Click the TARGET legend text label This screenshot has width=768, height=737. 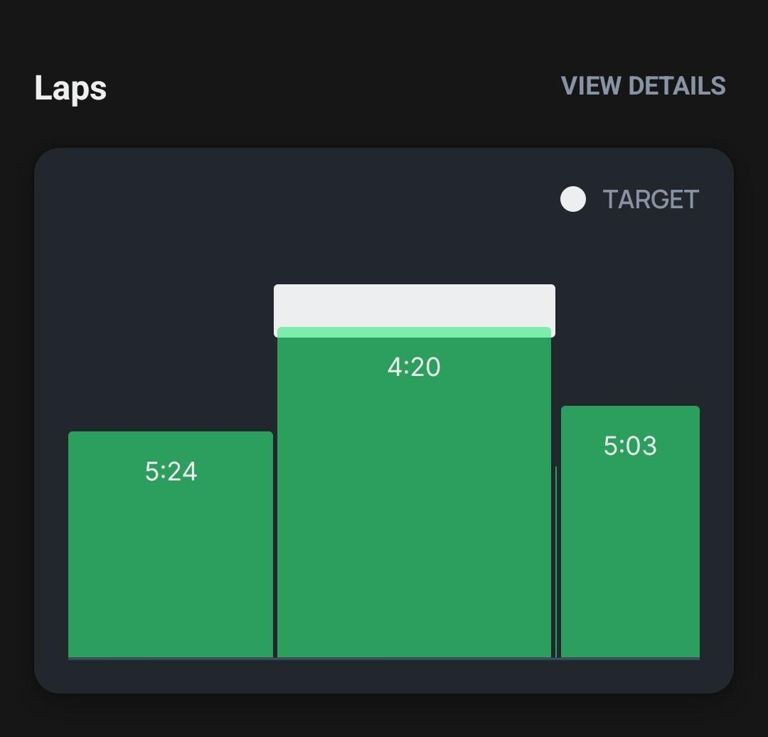point(650,199)
